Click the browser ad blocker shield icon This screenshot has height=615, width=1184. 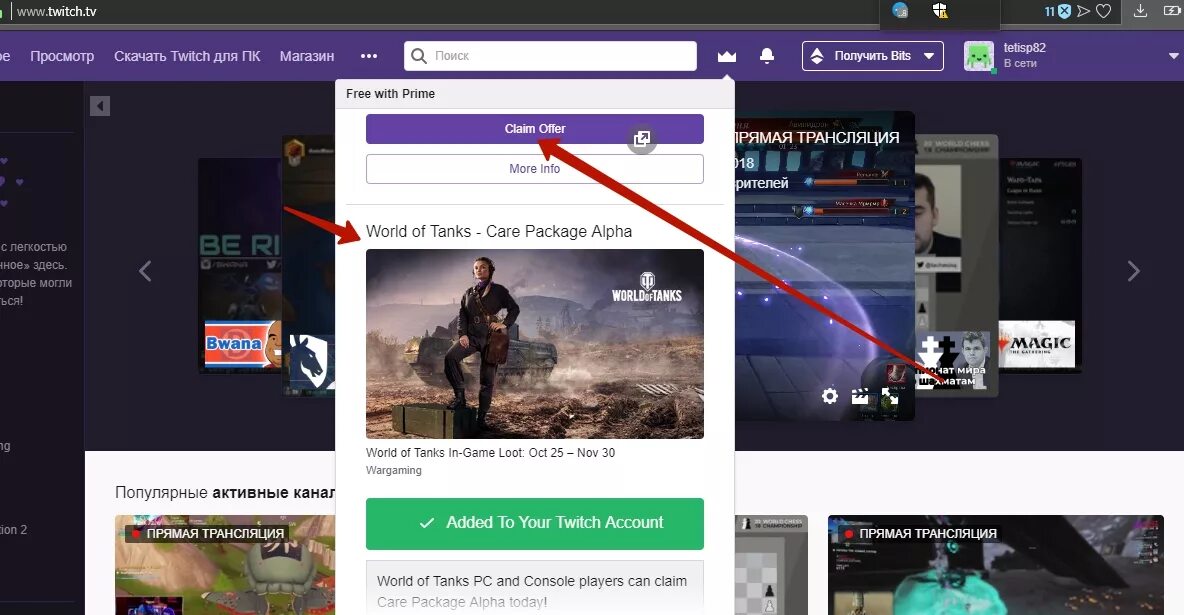(1064, 11)
